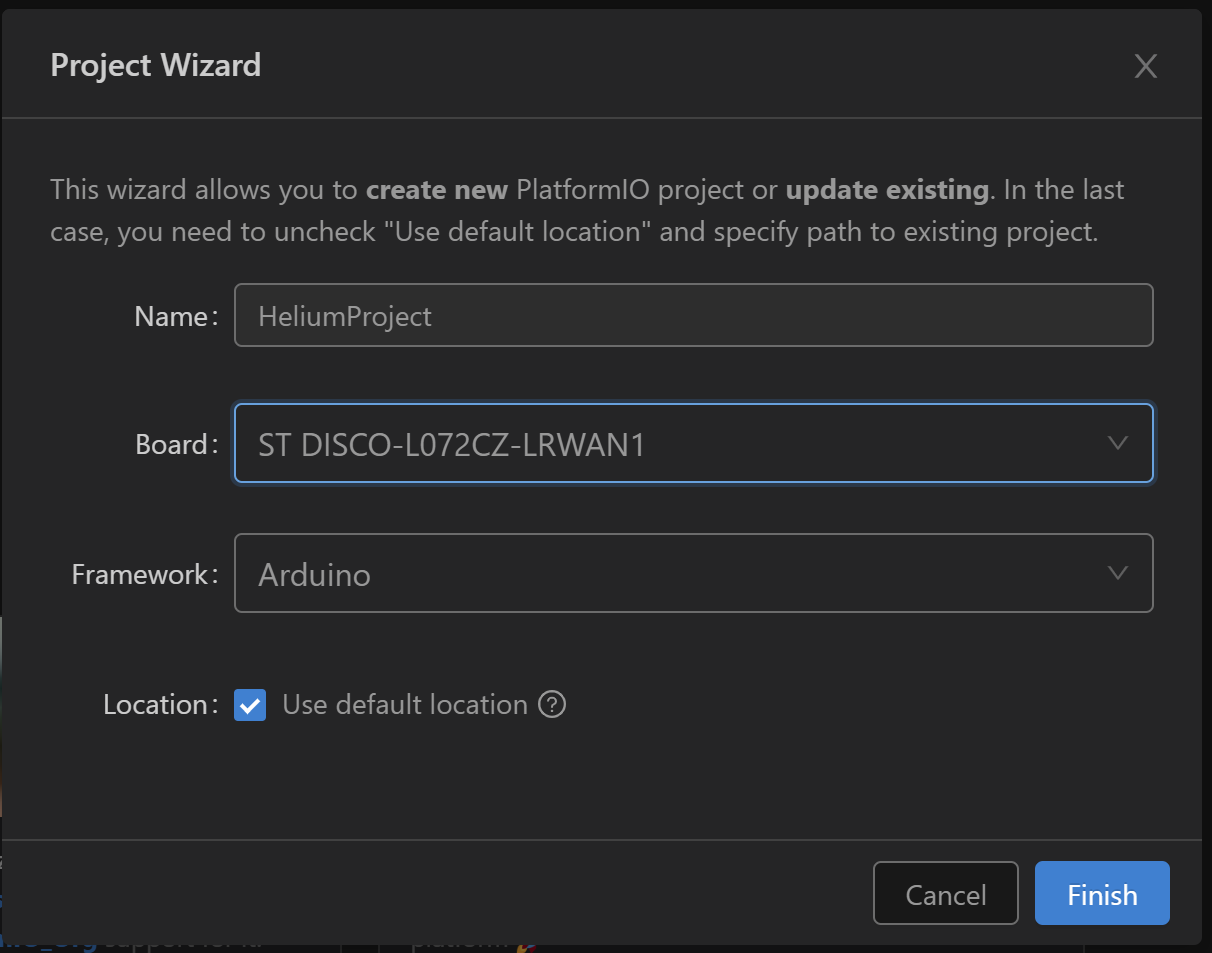
Task: Click the "Location:" field label
Action: click(x=160, y=705)
